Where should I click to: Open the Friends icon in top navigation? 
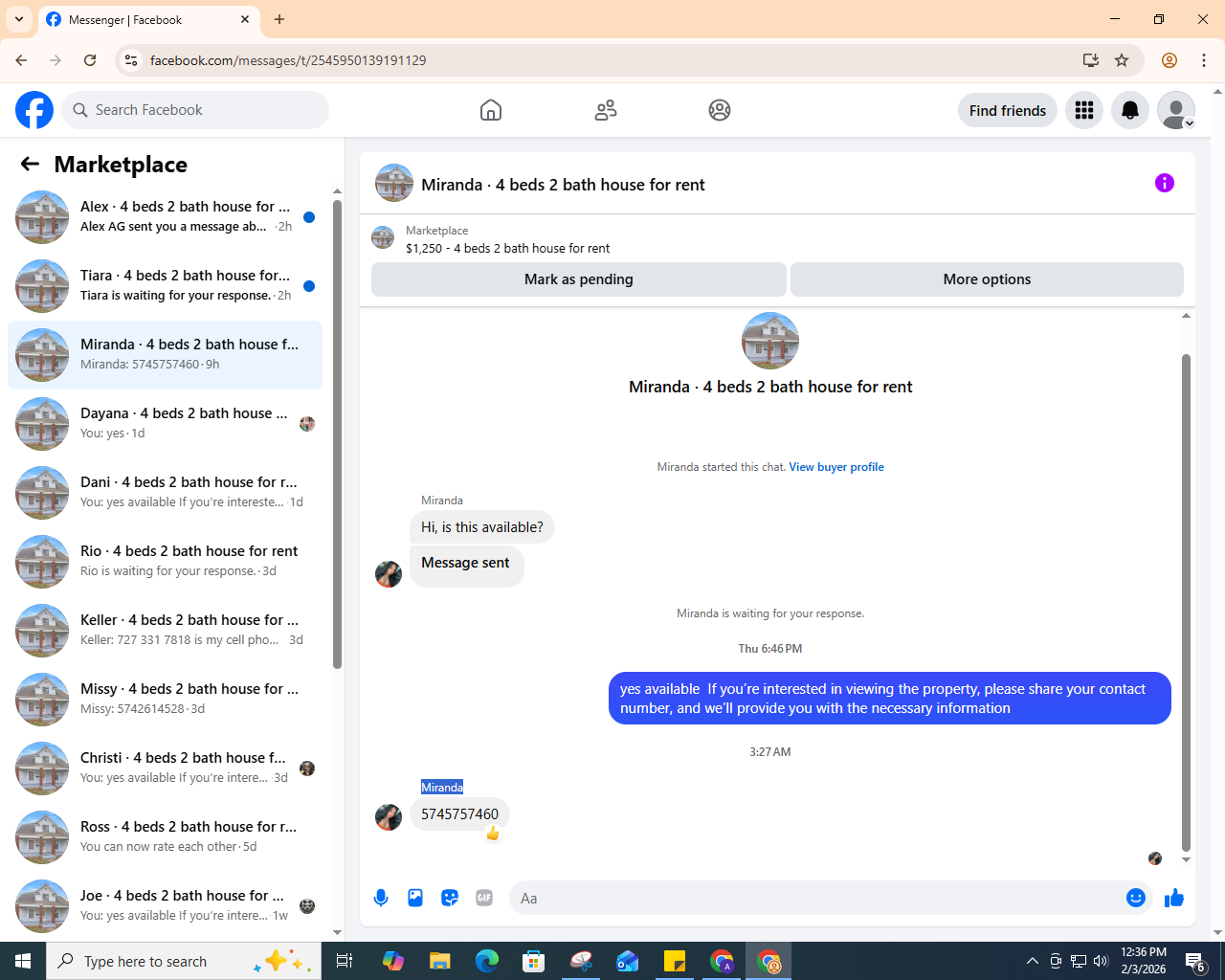606,110
